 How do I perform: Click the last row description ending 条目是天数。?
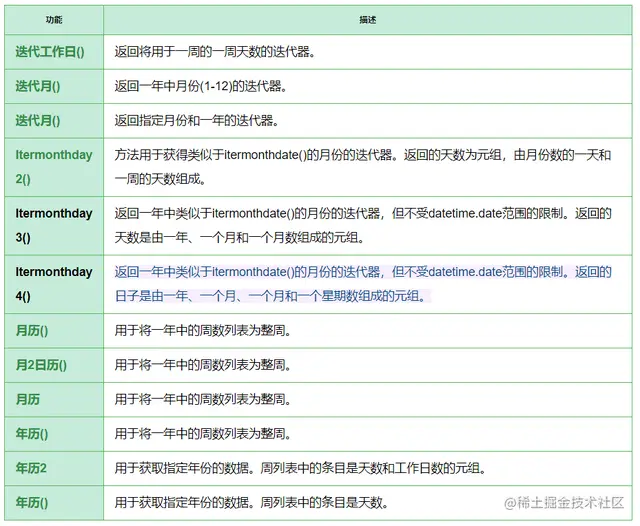point(251,502)
